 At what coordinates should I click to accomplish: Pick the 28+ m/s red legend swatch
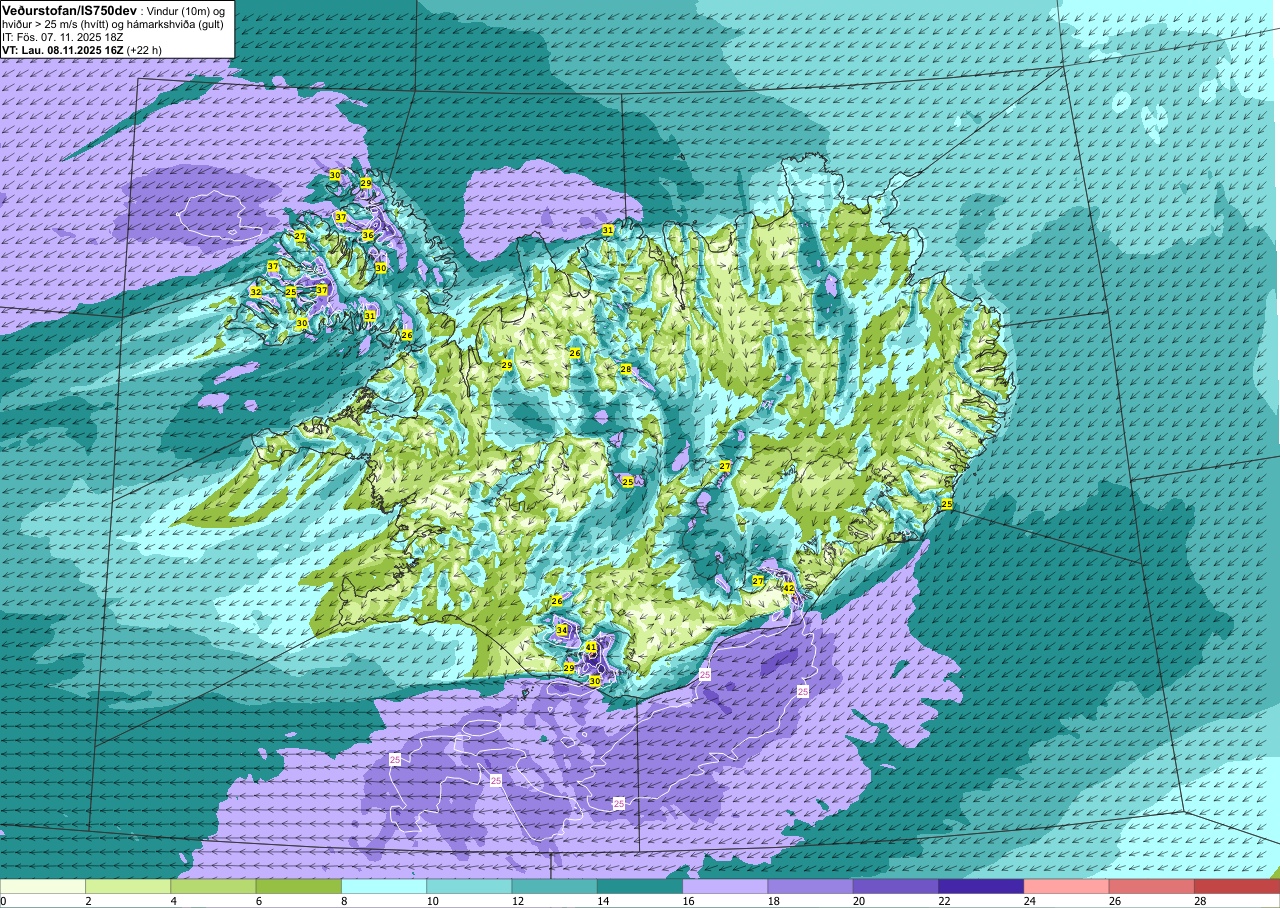[1237, 886]
